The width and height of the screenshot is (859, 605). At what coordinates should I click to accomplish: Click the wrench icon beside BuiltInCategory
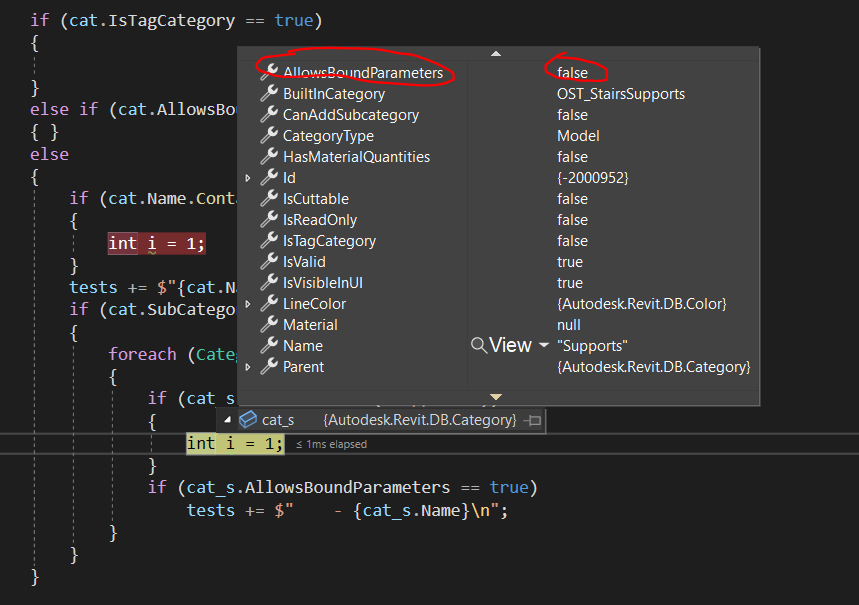pos(268,94)
